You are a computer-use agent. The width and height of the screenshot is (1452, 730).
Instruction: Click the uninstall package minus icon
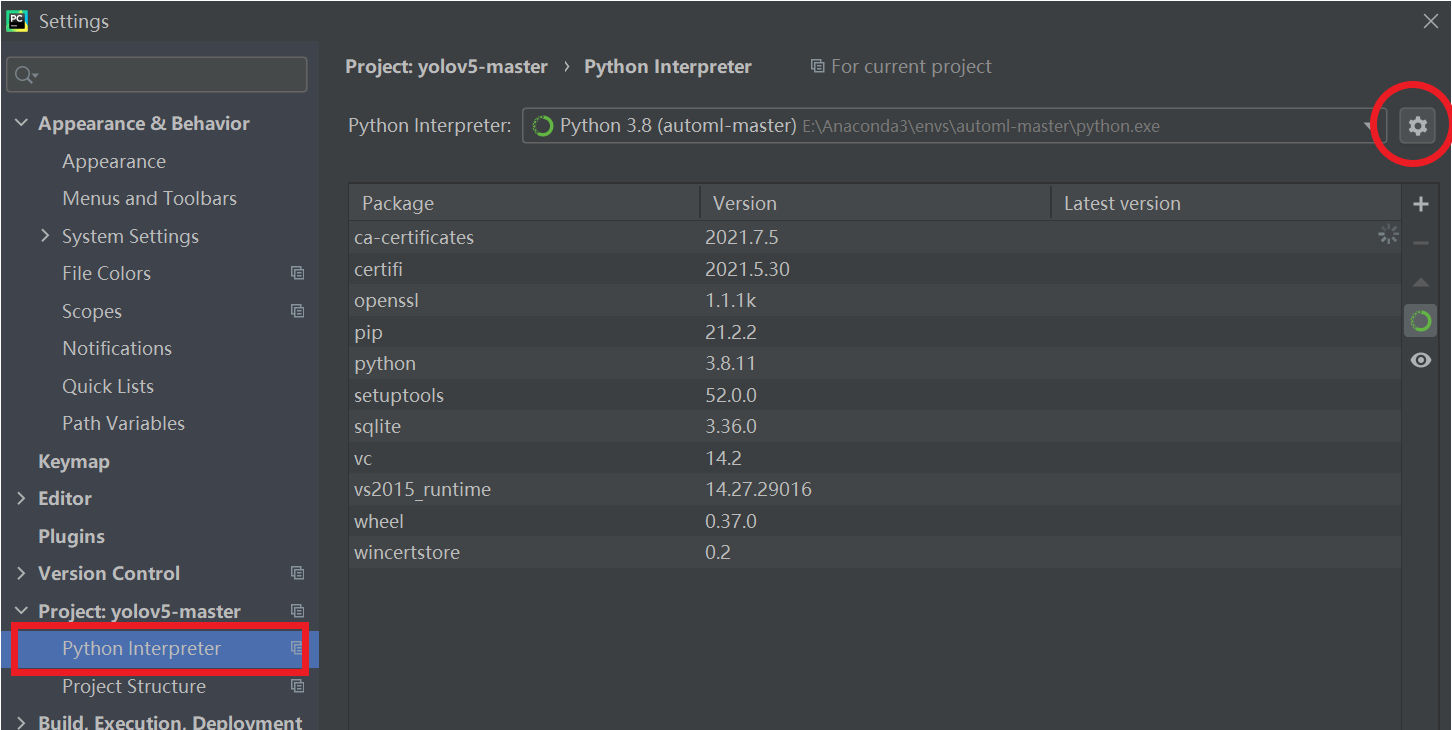1420,242
